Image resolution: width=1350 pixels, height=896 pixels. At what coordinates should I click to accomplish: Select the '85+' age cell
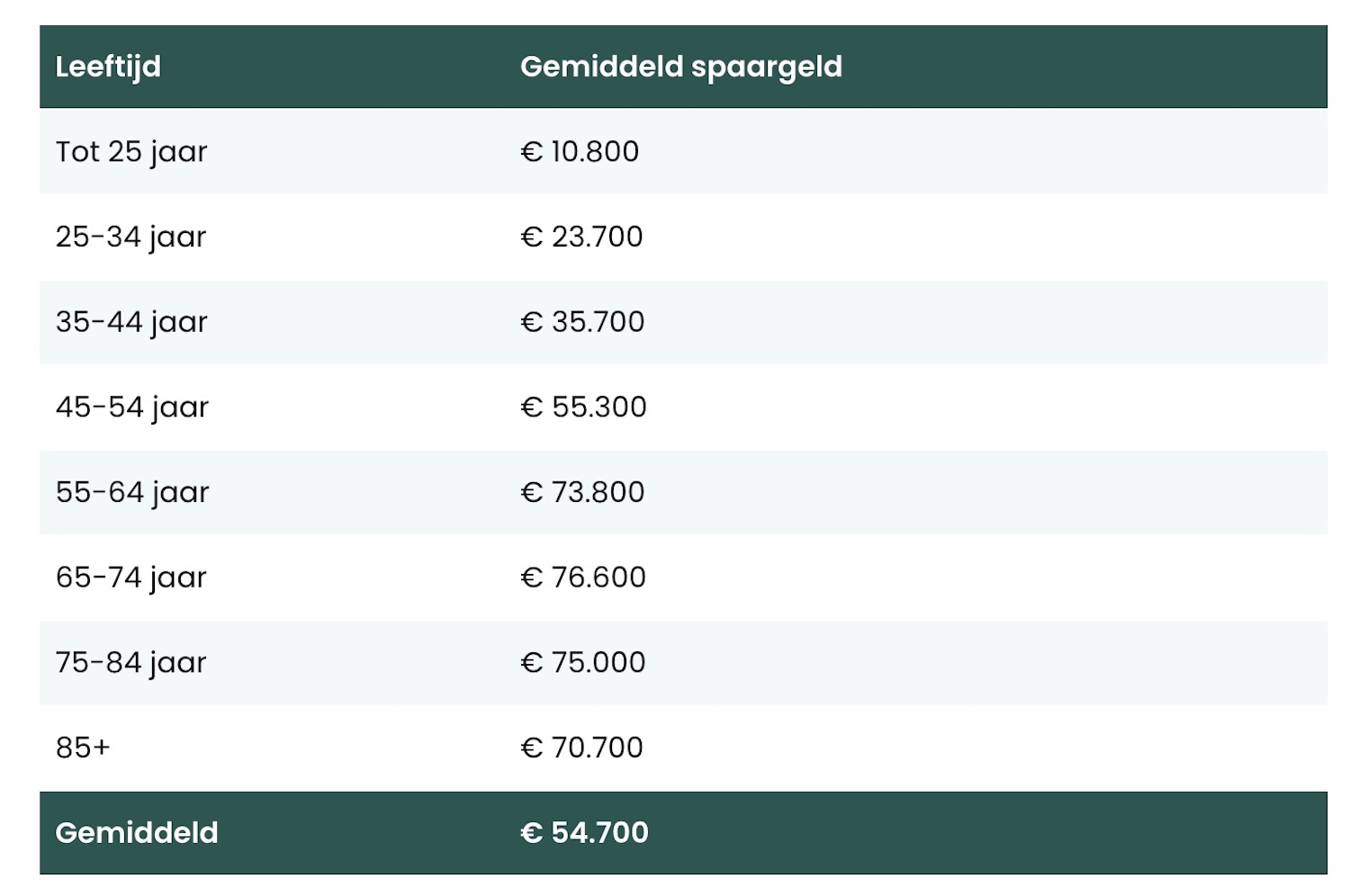[83, 748]
